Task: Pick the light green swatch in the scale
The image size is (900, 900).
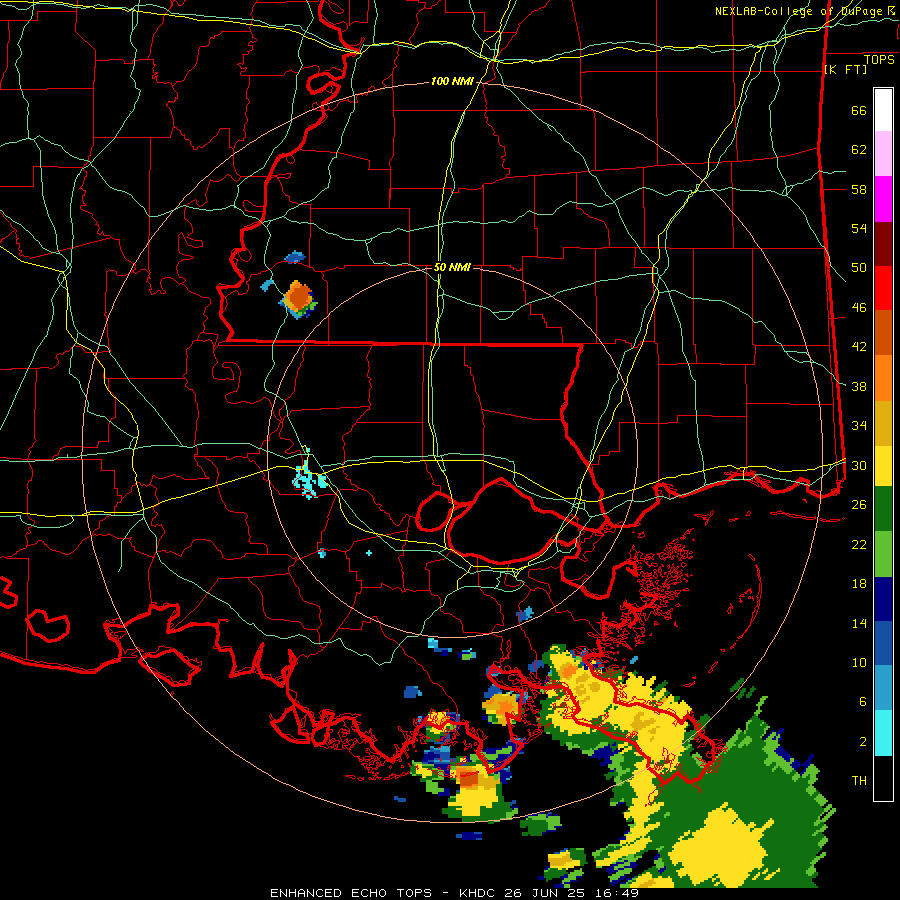Action: (883, 554)
